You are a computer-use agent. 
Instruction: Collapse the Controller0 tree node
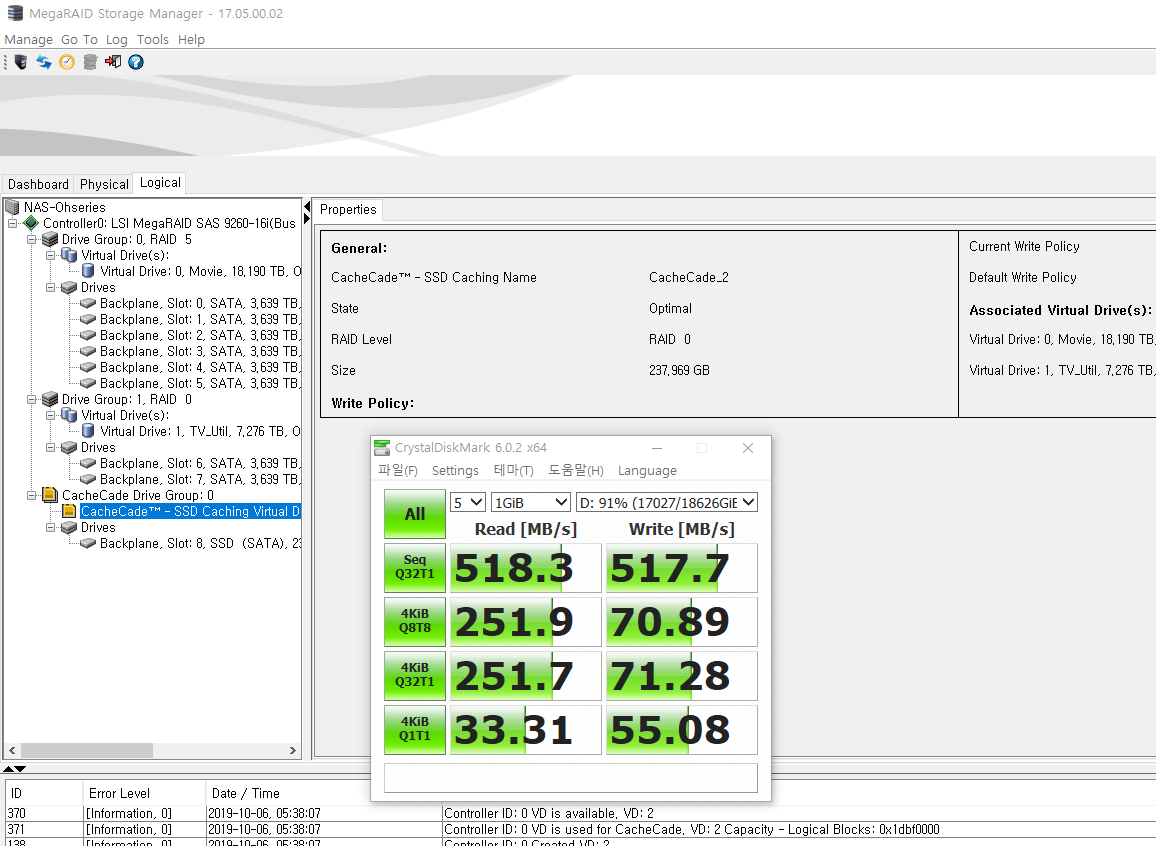(x=12, y=223)
